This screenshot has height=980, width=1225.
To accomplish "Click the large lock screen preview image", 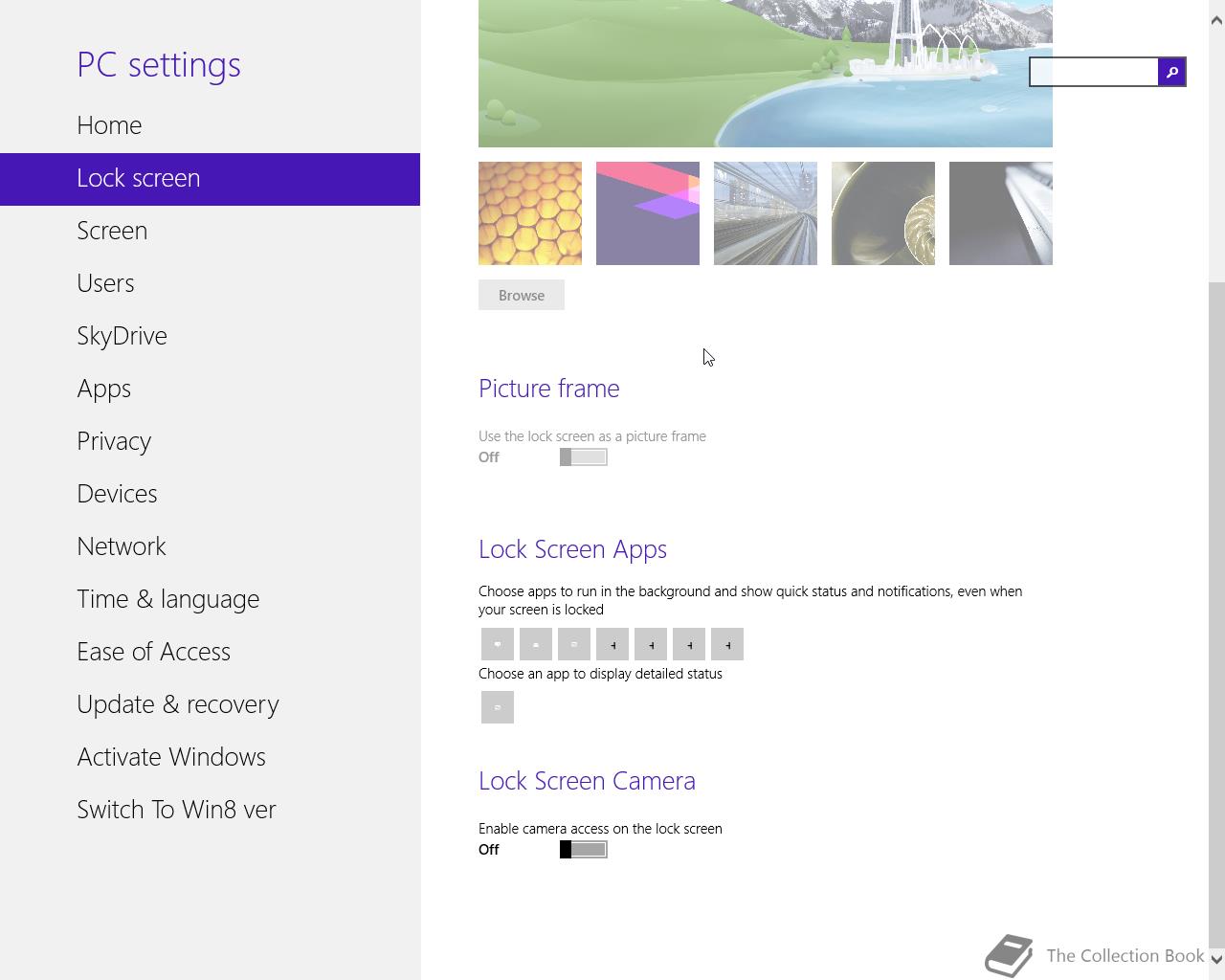I will tap(766, 74).
